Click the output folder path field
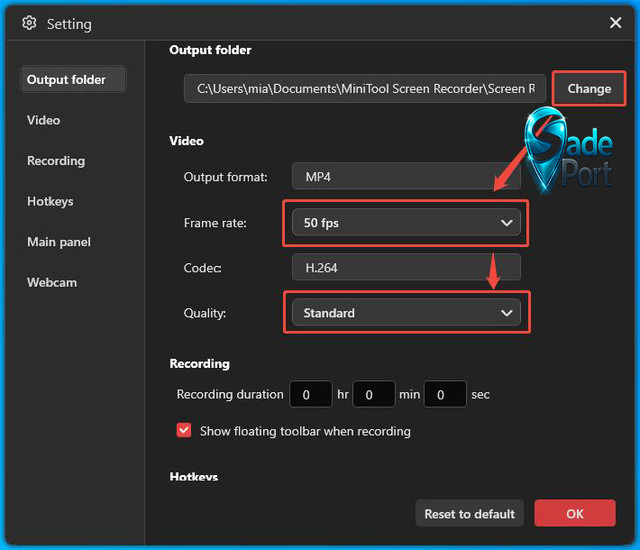 tap(365, 89)
